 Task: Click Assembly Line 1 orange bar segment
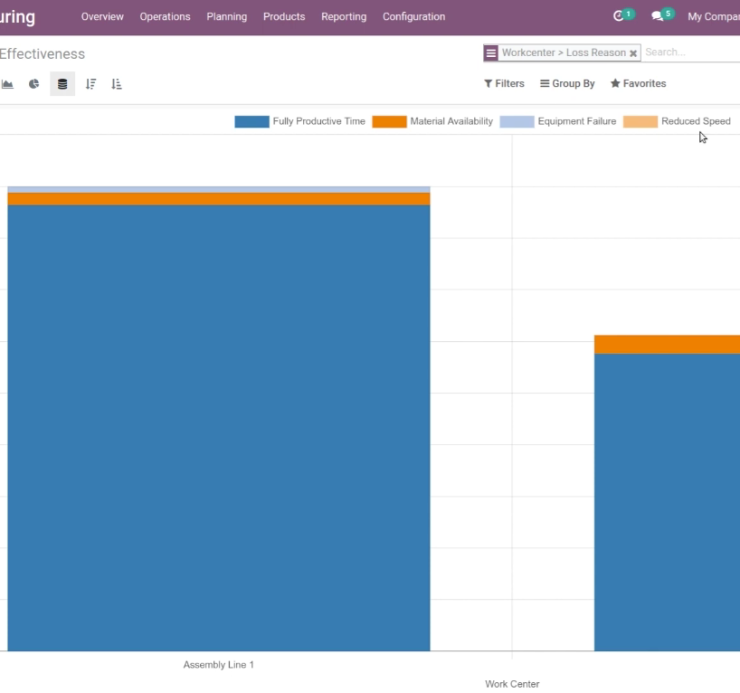(x=219, y=199)
